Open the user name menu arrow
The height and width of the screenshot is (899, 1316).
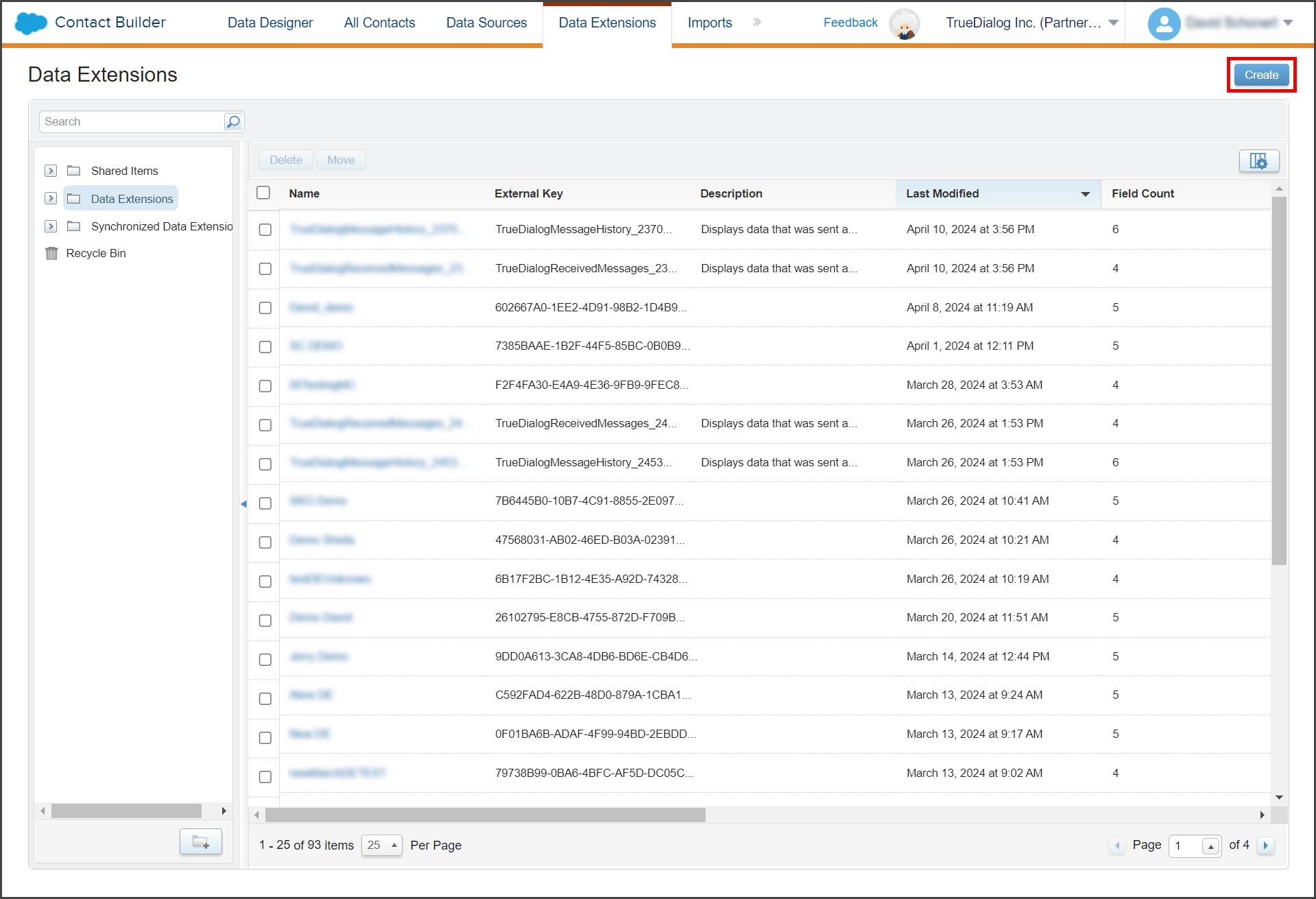(1288, 23)
